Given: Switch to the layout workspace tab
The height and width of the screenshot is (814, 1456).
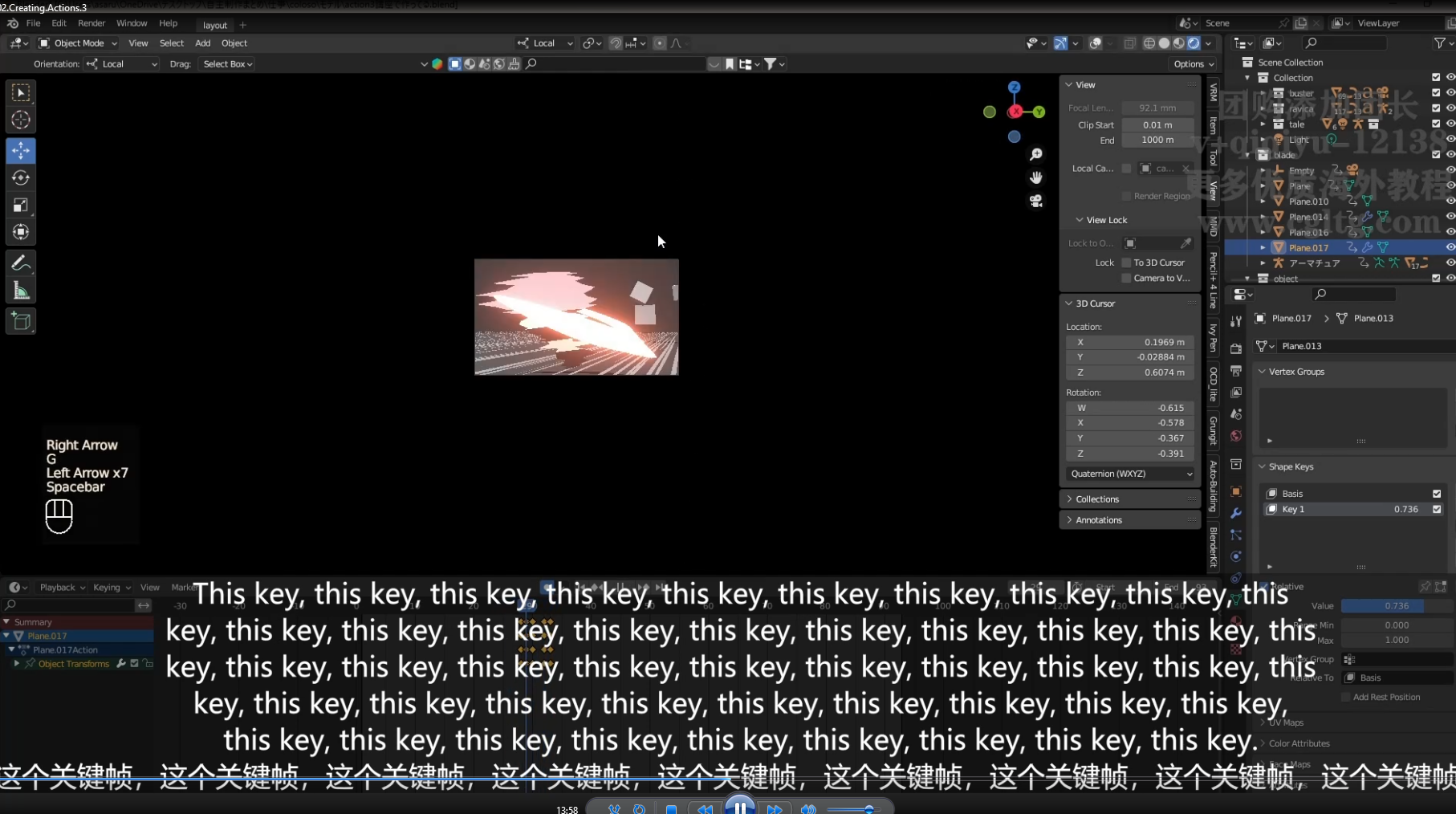Looking at the screenshot, I should point(214,25).
